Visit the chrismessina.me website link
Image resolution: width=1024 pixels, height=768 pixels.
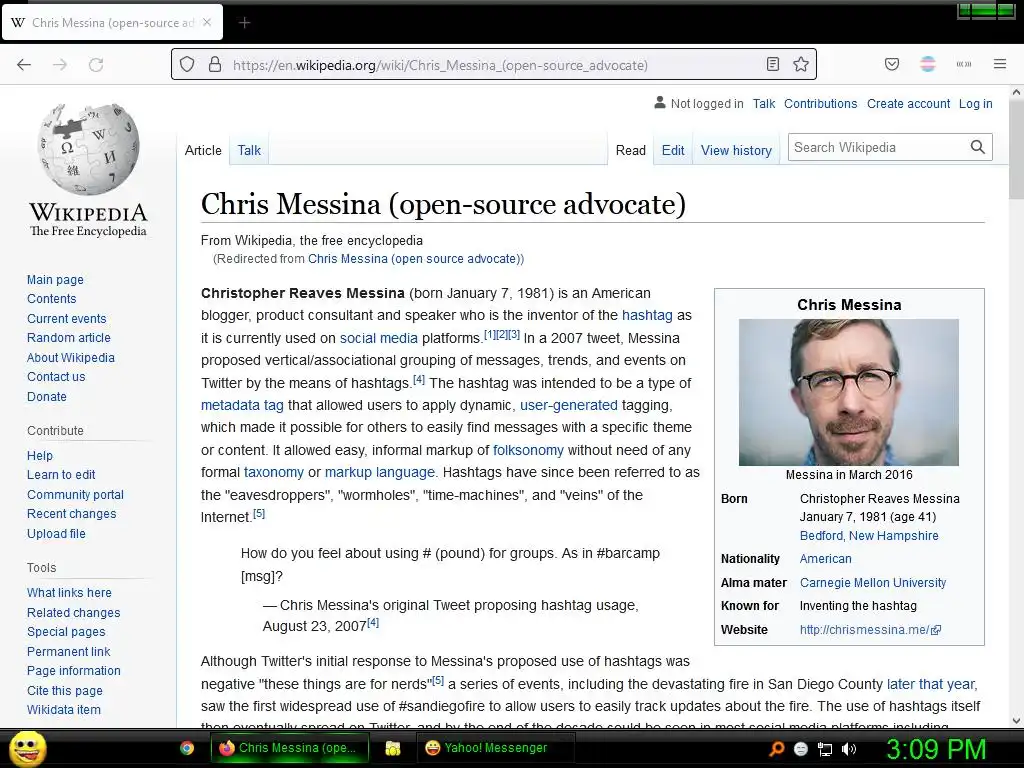pos(870,630)
